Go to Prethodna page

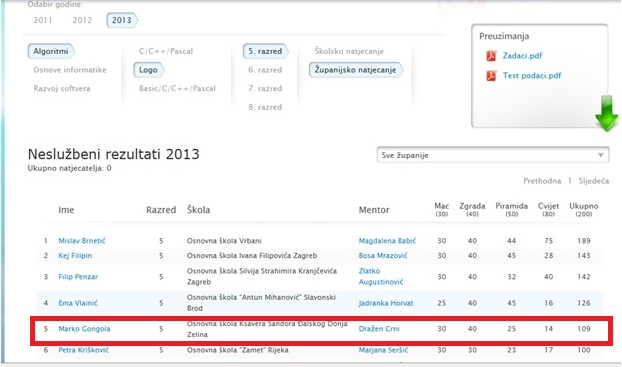[x=542, y=181]
